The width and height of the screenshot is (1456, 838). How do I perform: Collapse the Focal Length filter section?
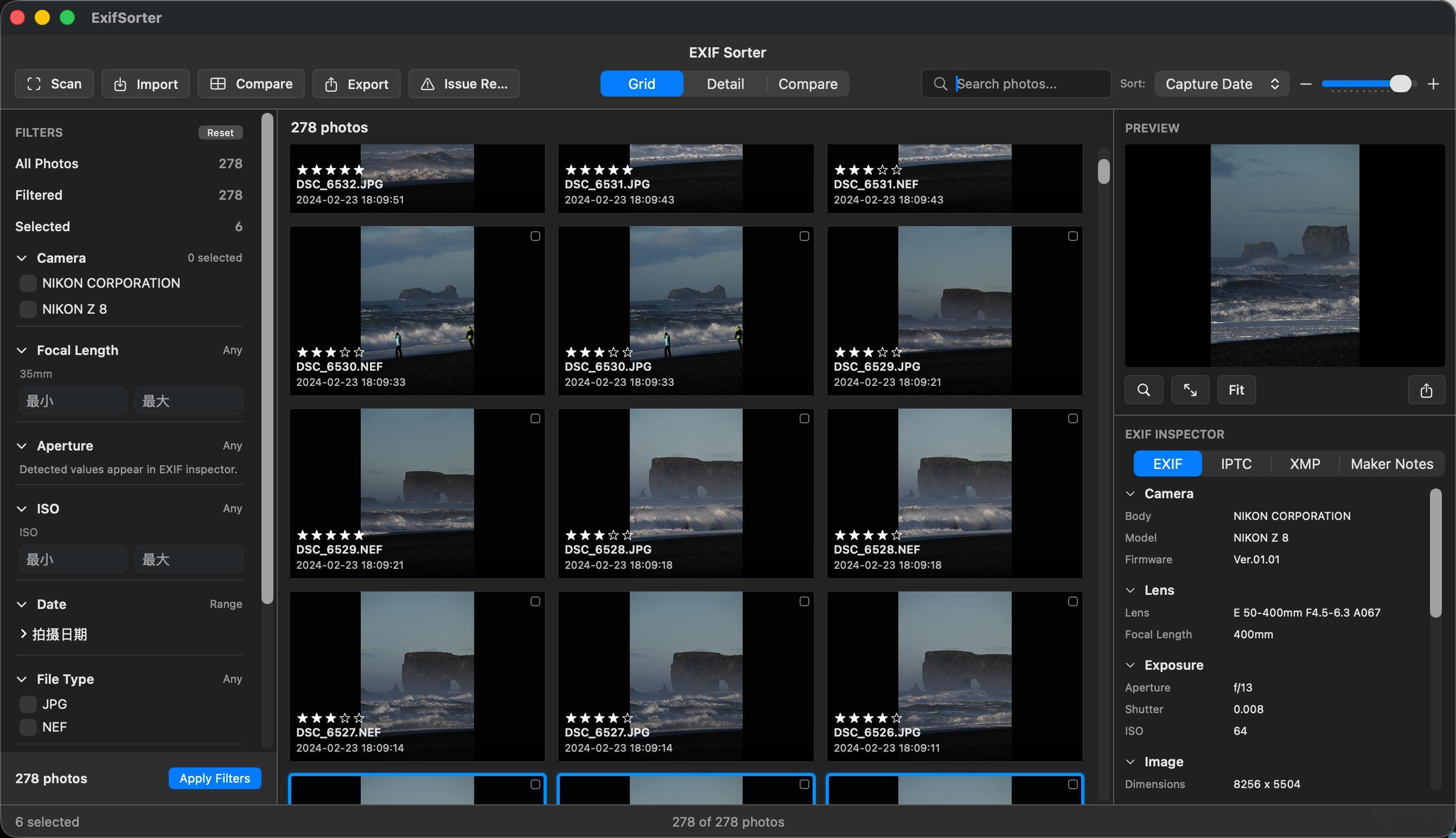tap(22, 351)
